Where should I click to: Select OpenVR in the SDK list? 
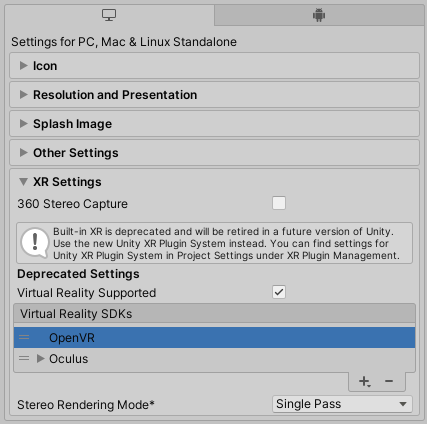214,337
